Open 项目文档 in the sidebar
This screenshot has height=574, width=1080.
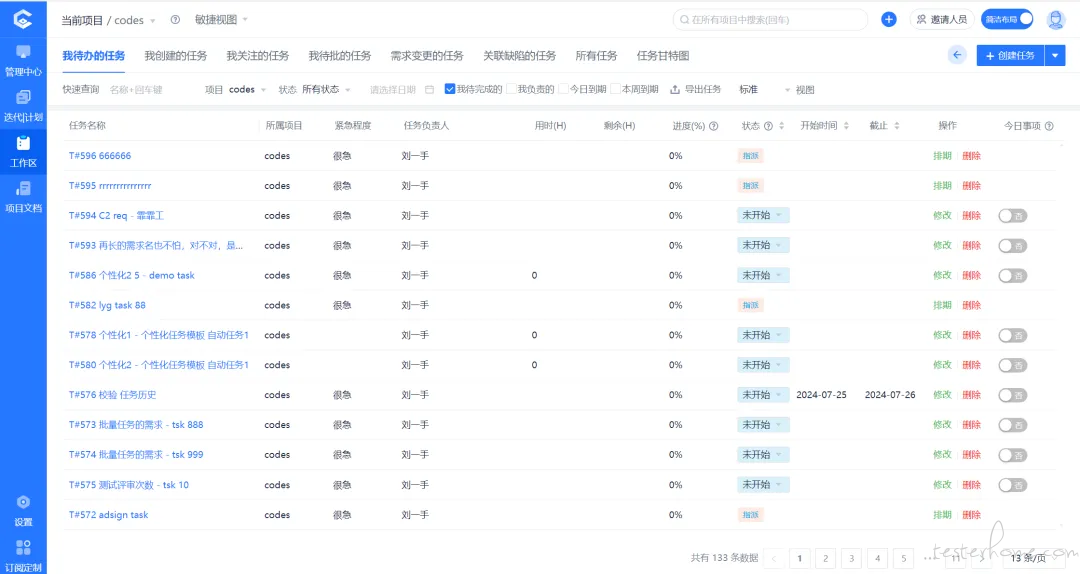click(23, 197)
